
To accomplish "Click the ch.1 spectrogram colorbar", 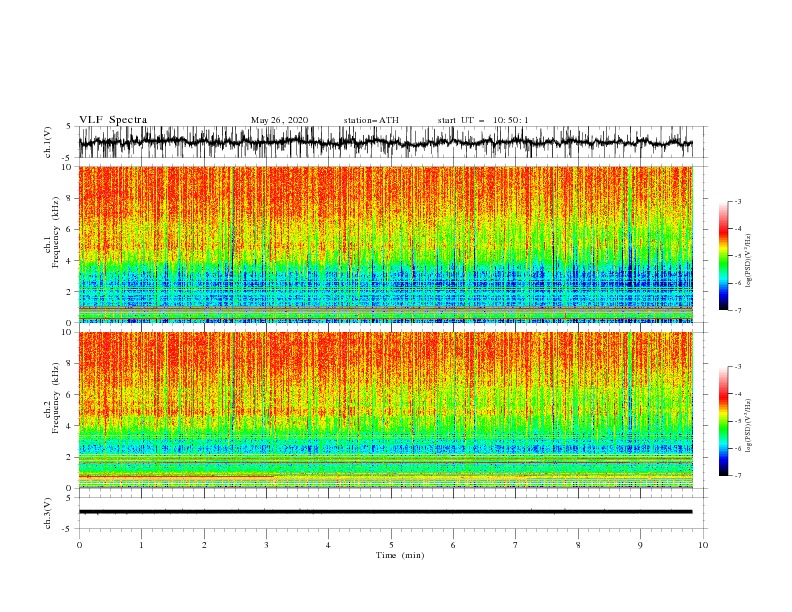I will [x=723, y=256].
